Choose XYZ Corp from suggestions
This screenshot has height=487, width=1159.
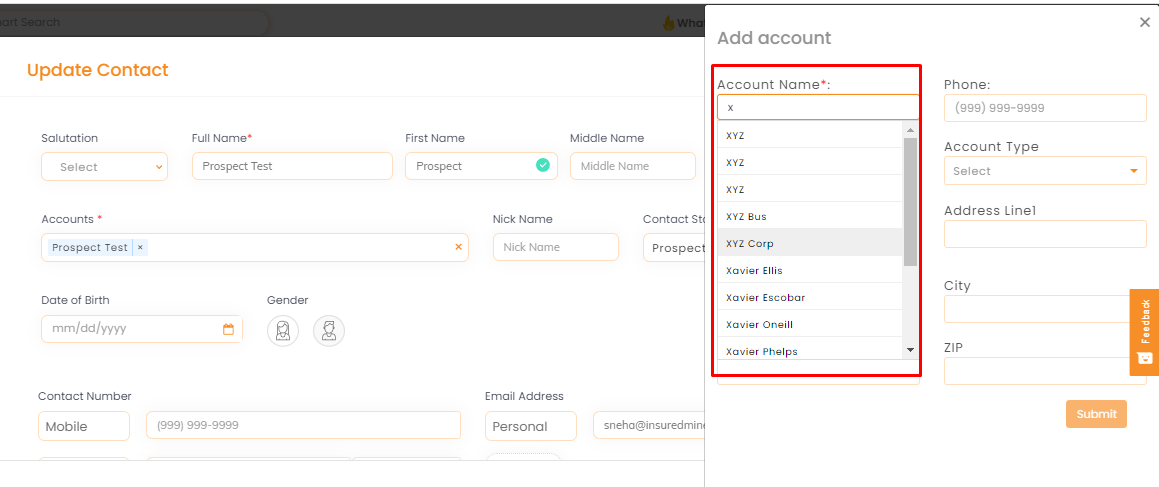pos(810,243)
